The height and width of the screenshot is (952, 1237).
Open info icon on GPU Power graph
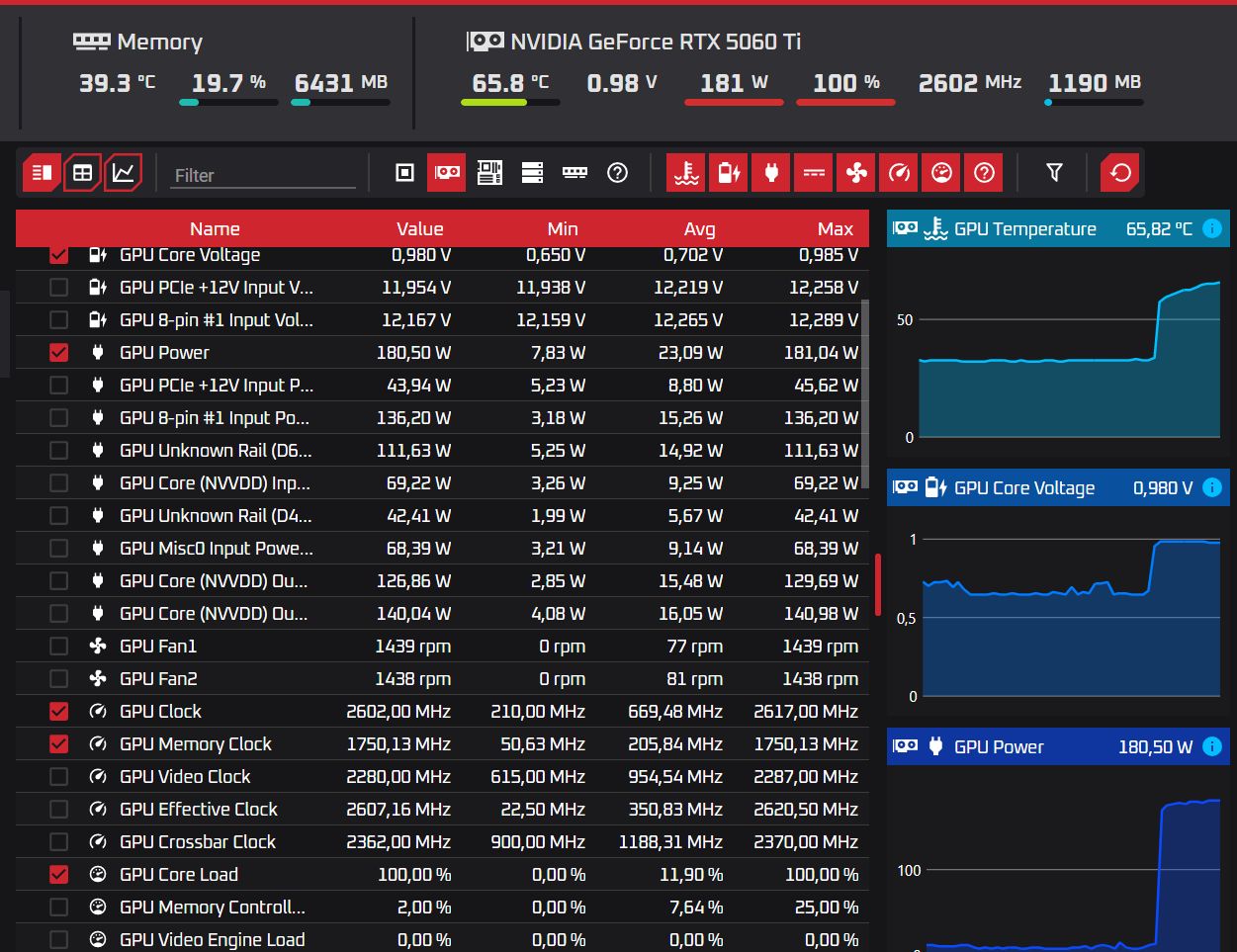pos(1212,746)
